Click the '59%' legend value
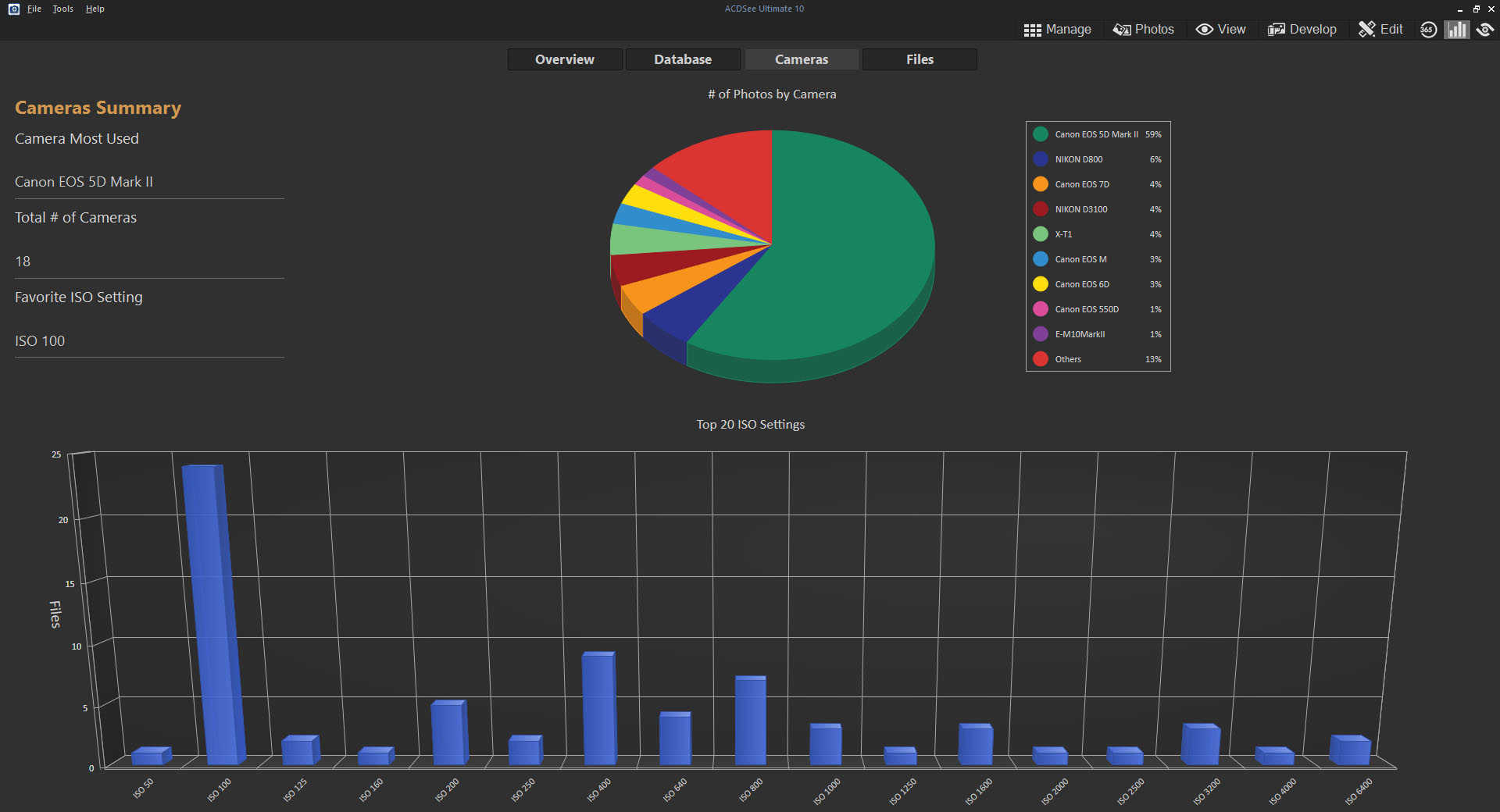Image resolution: width=1500 pixels, height=812 pixels. (x=1153, y=134)
